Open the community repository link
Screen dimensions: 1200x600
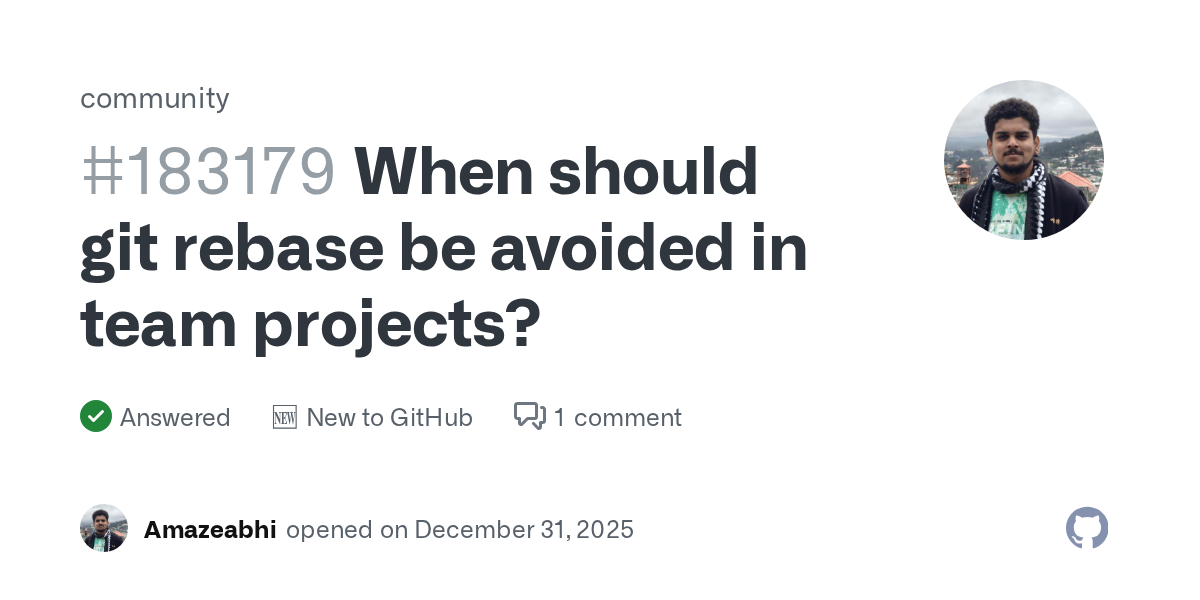(x=154, y=98)
